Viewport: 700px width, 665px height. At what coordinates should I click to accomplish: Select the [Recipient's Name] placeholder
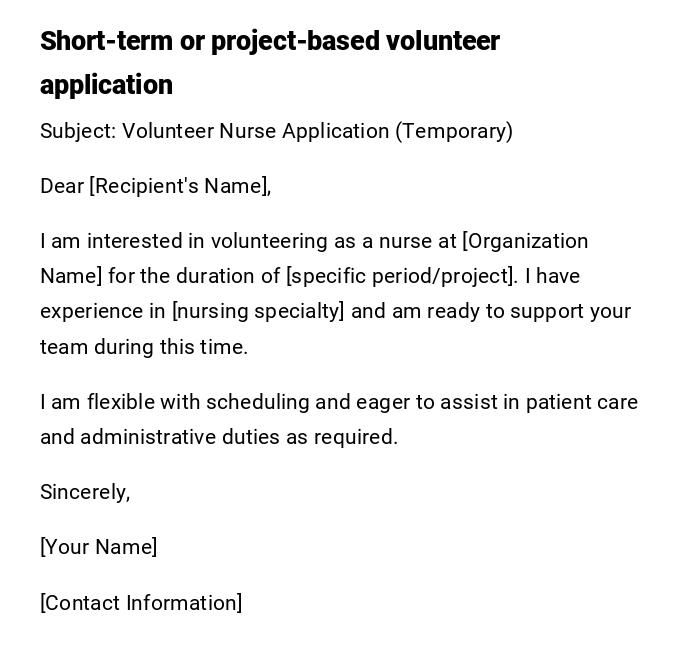[180, 186]
